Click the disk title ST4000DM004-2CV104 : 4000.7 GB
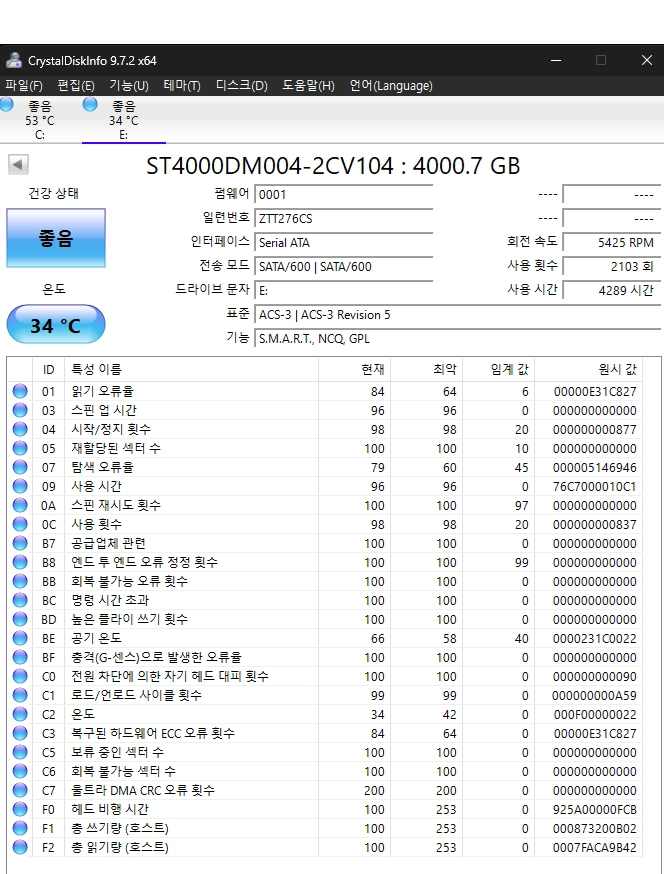Image resolution: width=667 pixels, height=874 pixels. point(333,166)
